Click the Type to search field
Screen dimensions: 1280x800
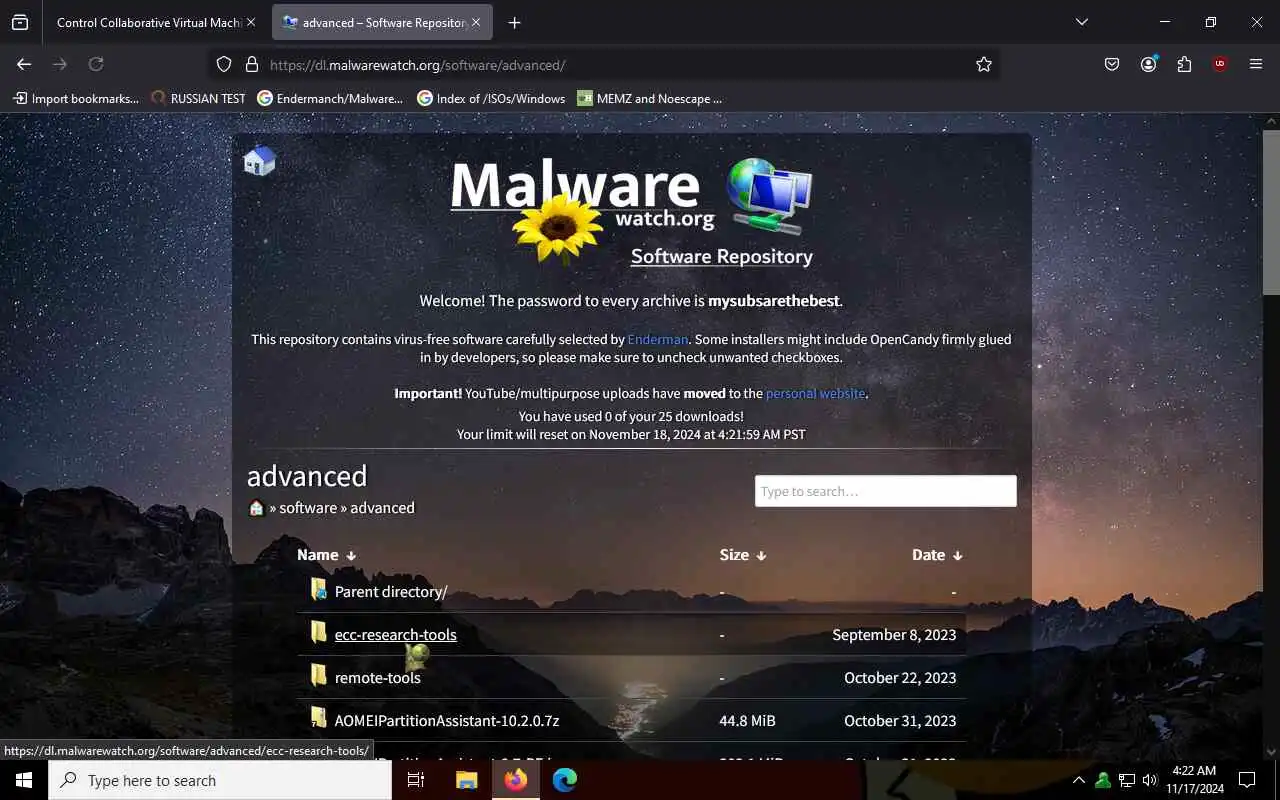pyautogui.click(x=885, y=491)
